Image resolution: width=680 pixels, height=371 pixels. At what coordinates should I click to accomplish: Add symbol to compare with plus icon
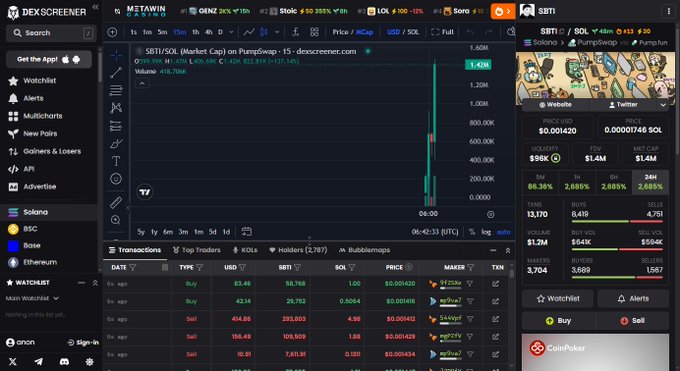[x=112, y=32]
